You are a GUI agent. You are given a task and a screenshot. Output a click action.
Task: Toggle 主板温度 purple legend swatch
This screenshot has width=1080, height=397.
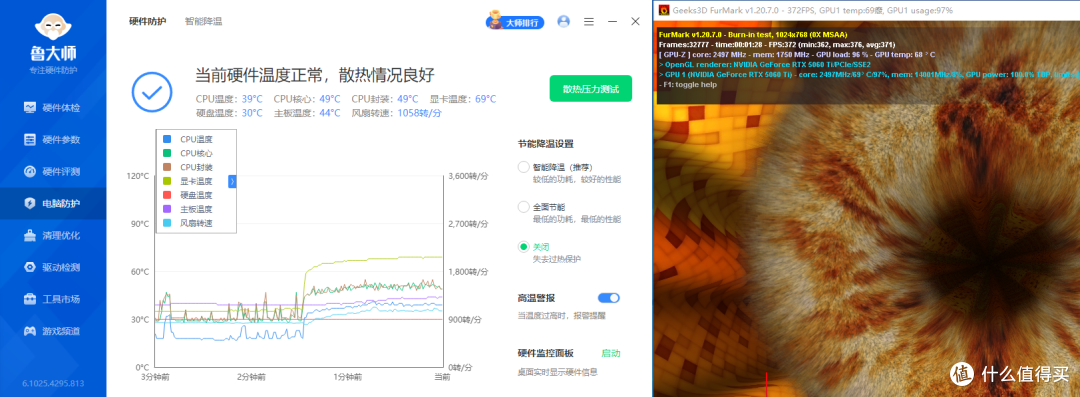[x=167, y=209]
